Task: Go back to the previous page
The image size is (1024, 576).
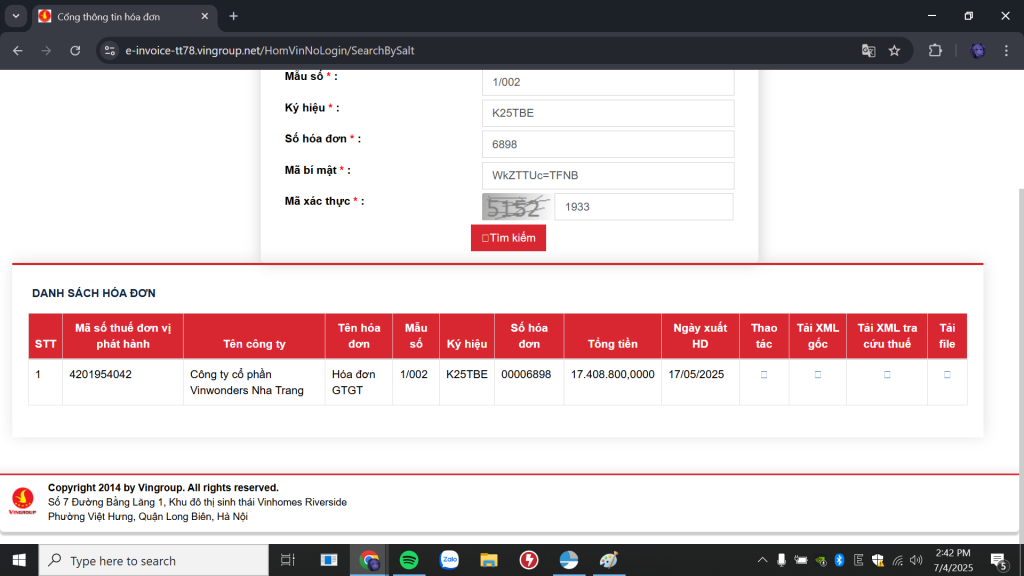Action: (18, 50)
